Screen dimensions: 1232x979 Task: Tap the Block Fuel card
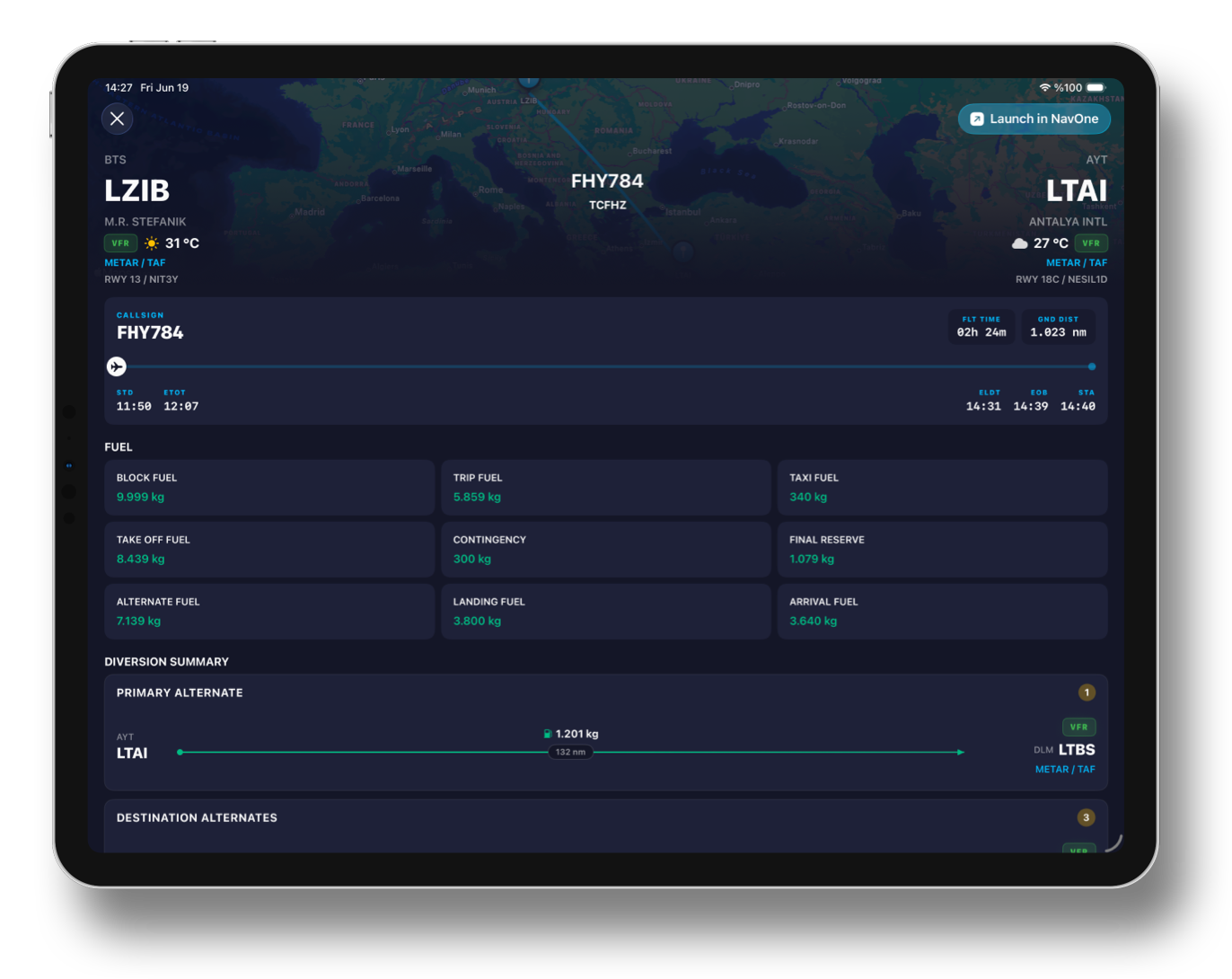(x=269, y=488)
